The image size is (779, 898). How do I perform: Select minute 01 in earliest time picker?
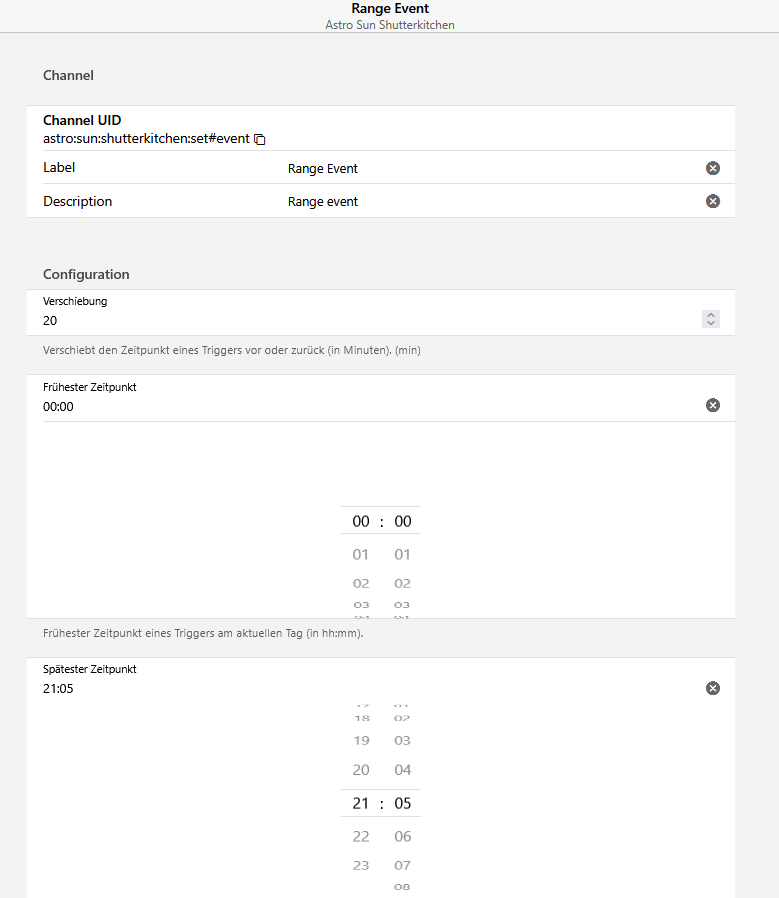pos(402,554)
